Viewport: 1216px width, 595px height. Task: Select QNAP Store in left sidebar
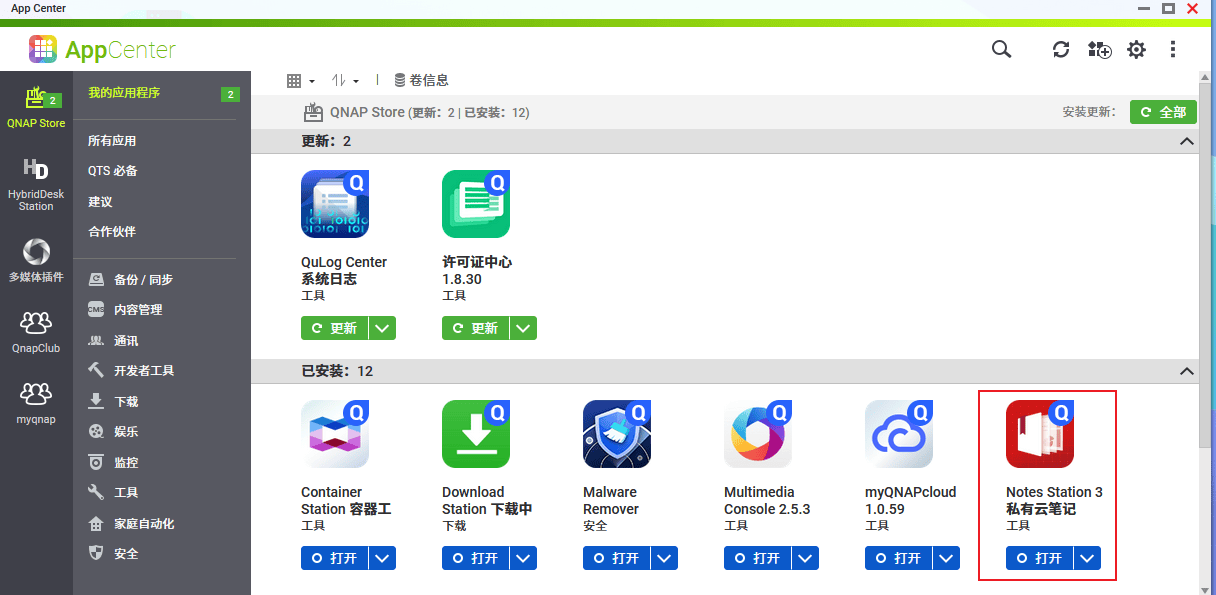click(36, 107)
